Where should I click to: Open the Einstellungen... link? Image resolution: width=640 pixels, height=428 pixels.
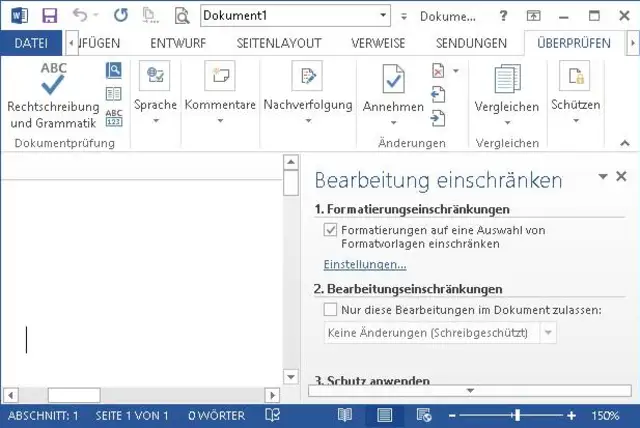365,264
